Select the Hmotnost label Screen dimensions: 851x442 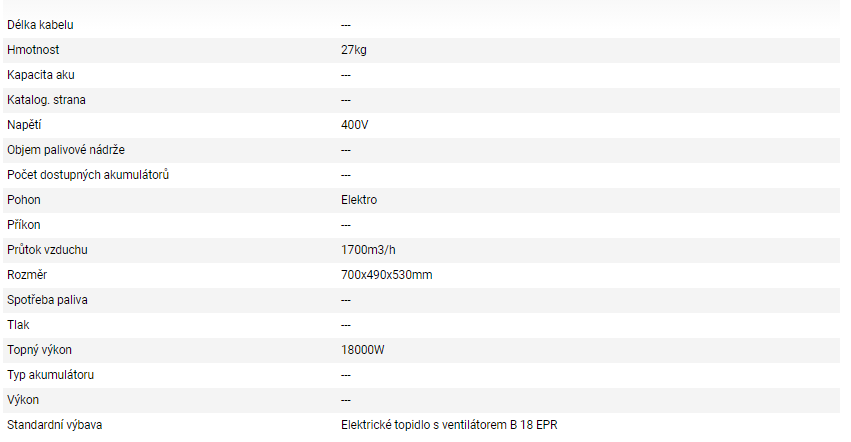click(33, 49)
